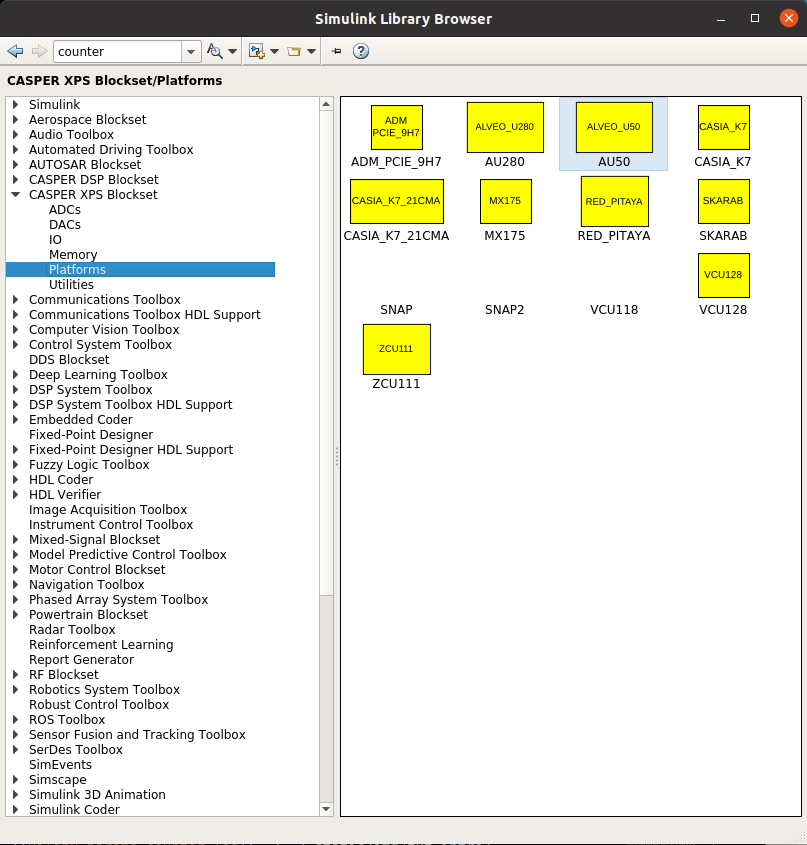Viewport: 807px width, 845px height.
Task: Pin the library browser on top
Action: click(336, 51)
